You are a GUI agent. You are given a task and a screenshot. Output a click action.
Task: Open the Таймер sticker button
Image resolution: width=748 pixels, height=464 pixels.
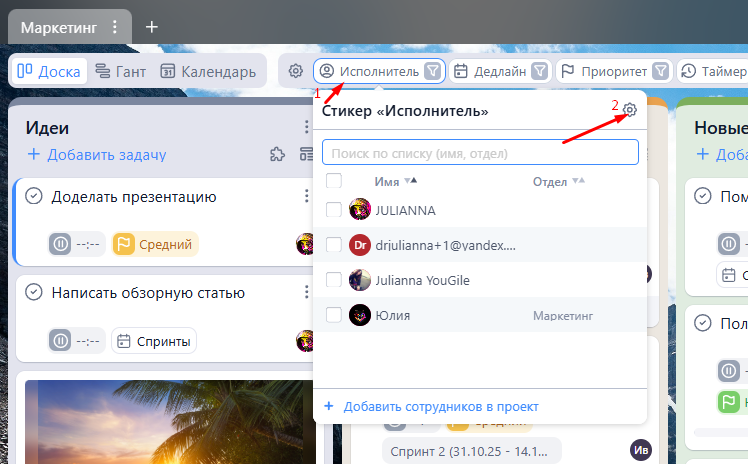click(x=713, y=71)
